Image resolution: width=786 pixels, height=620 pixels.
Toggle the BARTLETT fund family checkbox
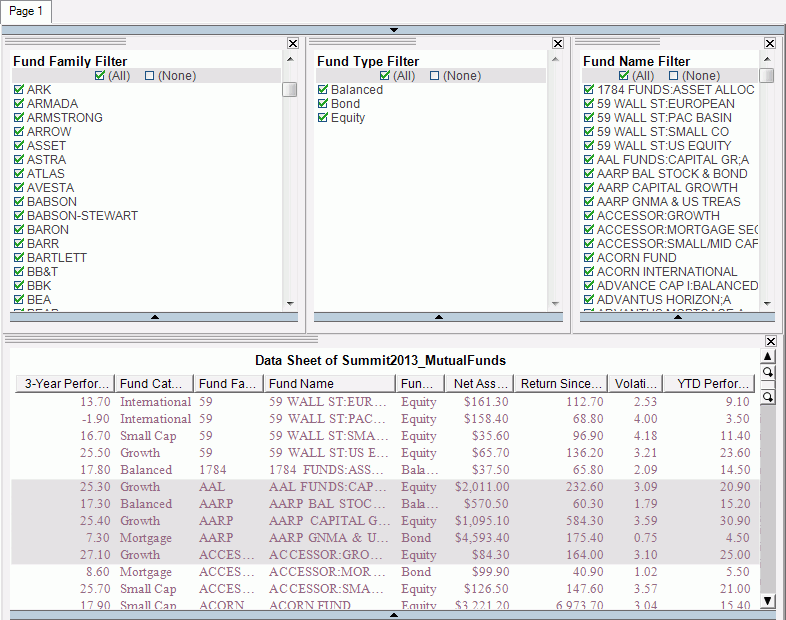pyautogui.click(x=19, y=258)
